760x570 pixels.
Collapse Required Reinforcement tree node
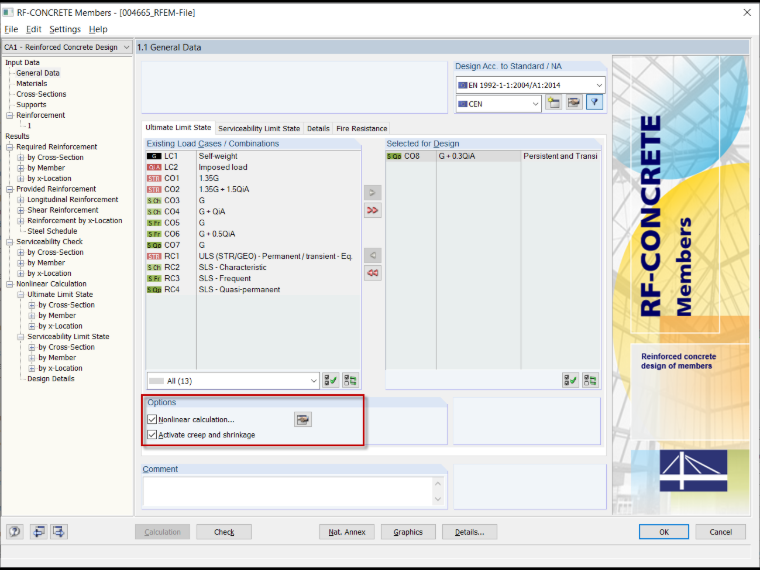tap(10, 147)
